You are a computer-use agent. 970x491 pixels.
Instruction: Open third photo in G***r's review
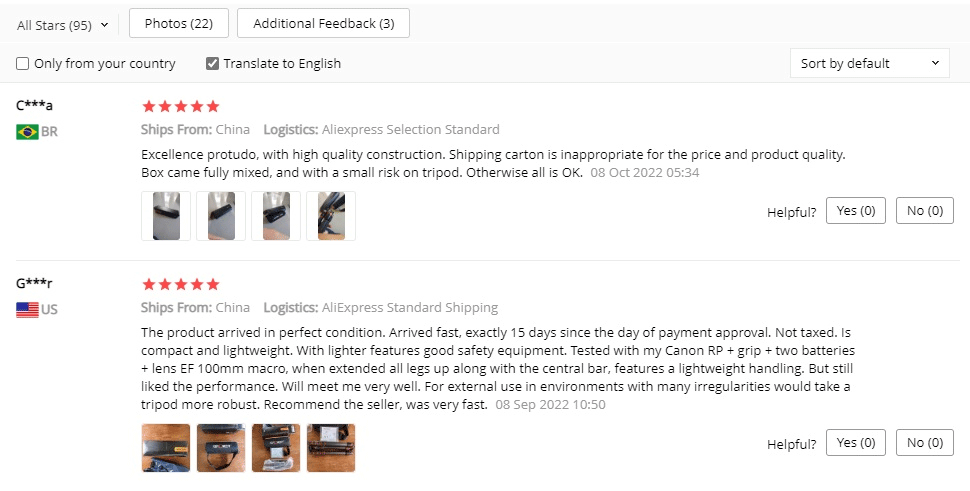pos(276,447)
